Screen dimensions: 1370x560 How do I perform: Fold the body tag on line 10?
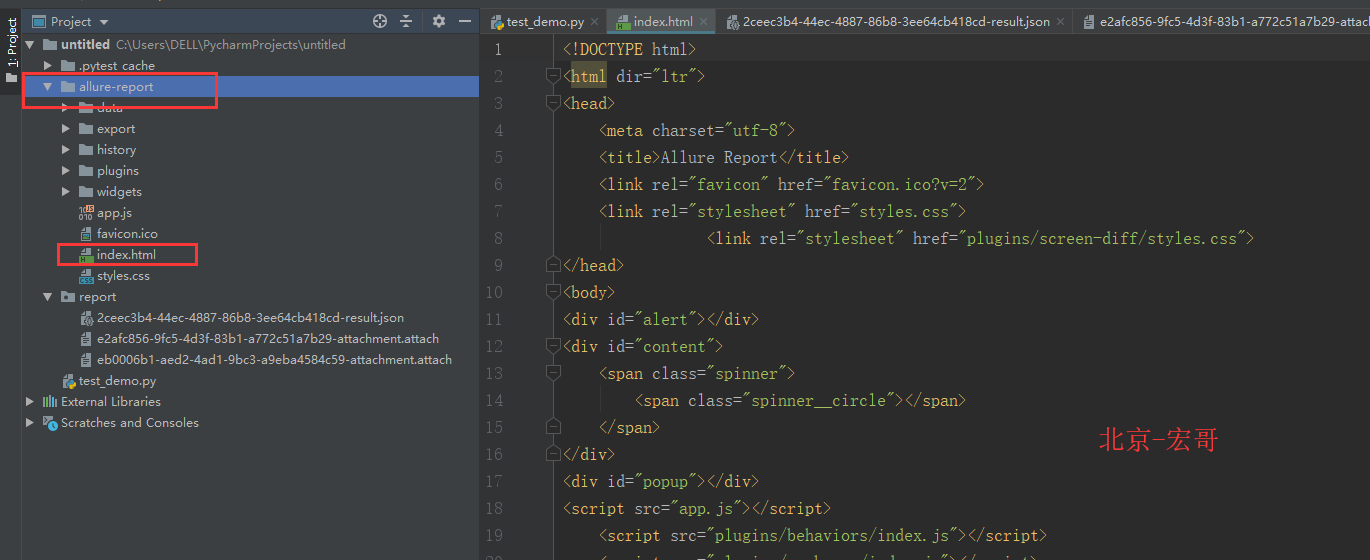(x=553, y=292)
